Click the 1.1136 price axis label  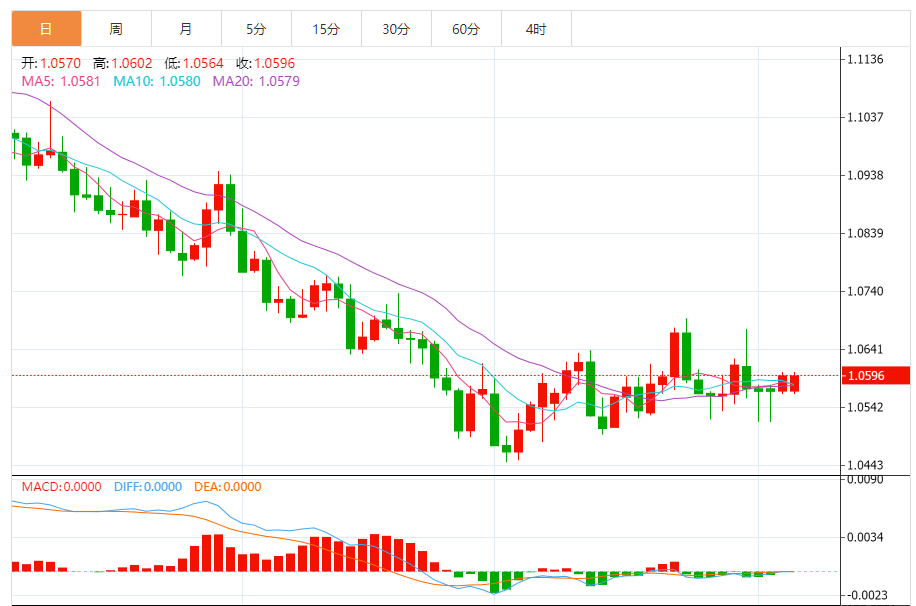(x=865, y=59)
